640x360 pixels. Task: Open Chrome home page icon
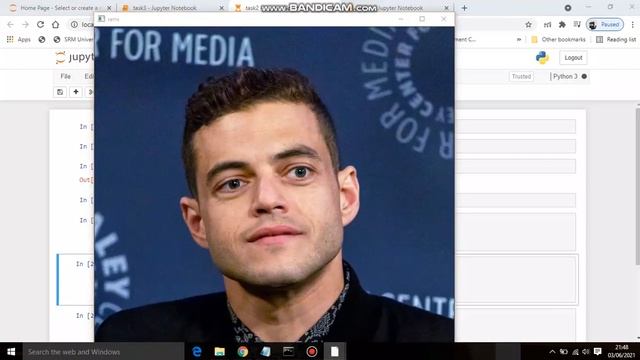pos(56,24)
